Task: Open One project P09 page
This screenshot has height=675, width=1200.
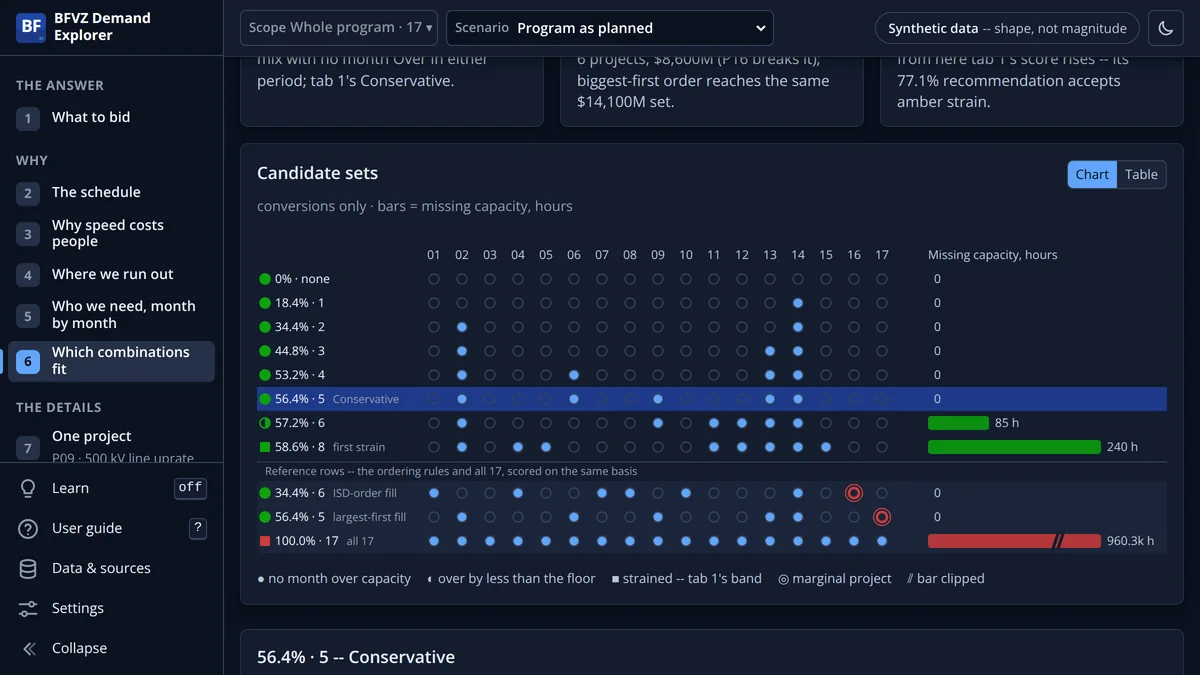Action: pos(111,445)
